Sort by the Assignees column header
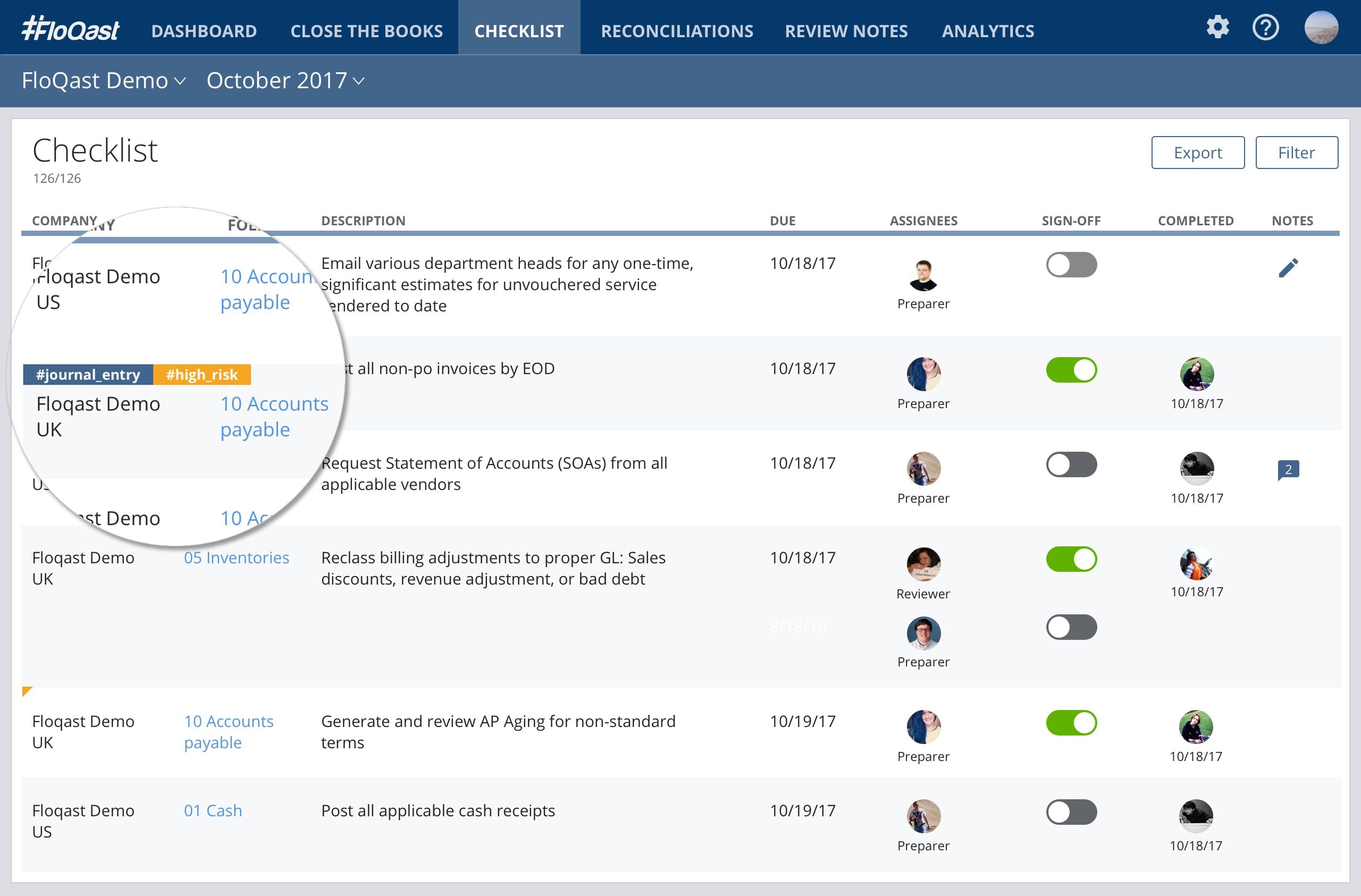Viewport: 1361px width, 896px height. point(923,221)
